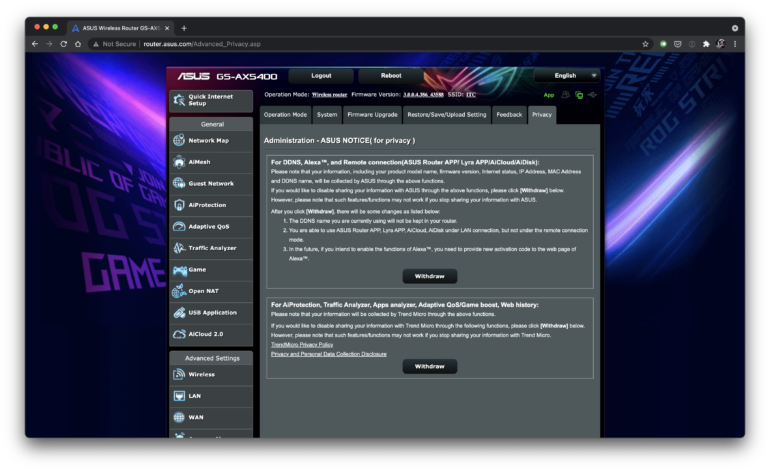The height and width of the screenshot is (471, 770).
Task: Switch to the System tab
Action: tap(327, 114)
